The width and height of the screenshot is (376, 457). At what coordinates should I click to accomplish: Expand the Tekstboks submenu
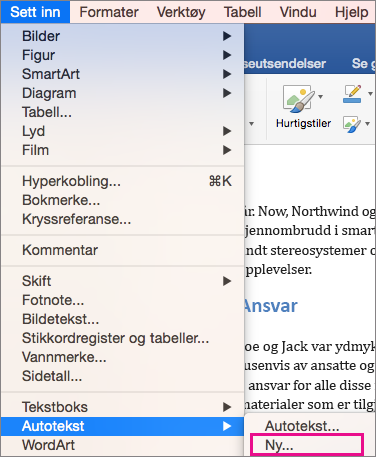click(122, 407)
